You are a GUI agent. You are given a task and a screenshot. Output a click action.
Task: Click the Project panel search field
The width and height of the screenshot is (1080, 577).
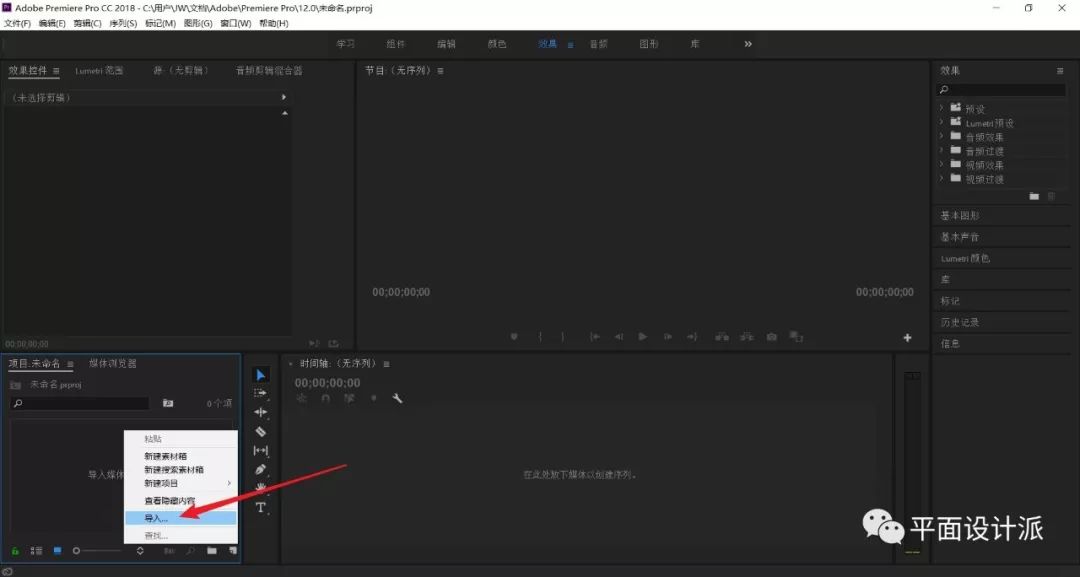pyautogui.click(x=80, y=403)
